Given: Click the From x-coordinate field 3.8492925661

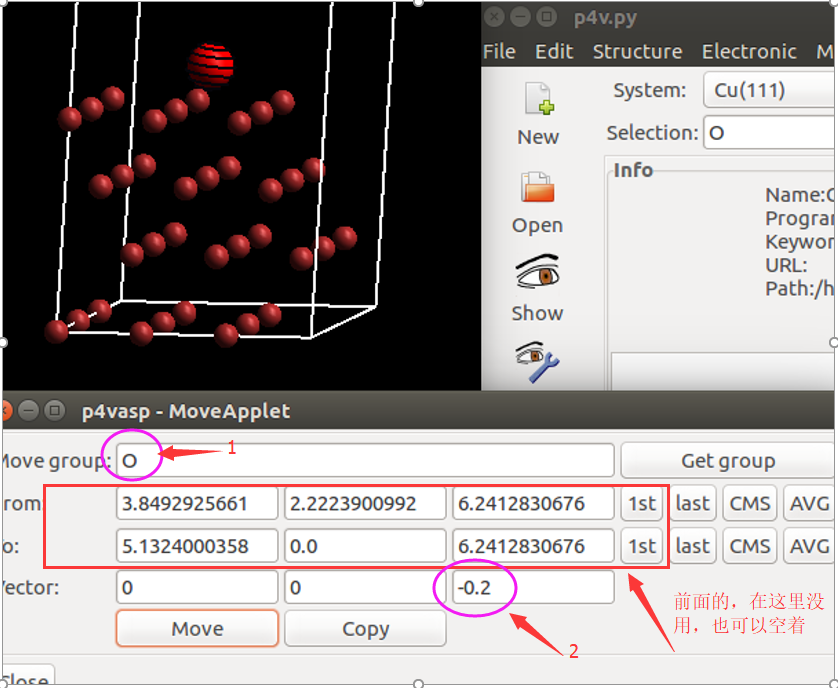Looking at the screenshot, I should click(x=197, y=504).
